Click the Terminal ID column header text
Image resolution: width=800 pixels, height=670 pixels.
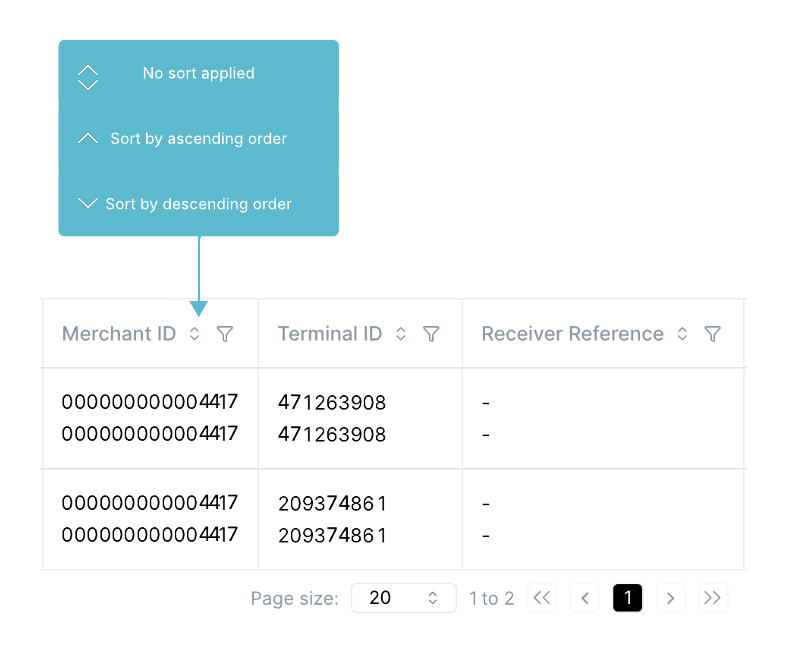coord(330,334)
